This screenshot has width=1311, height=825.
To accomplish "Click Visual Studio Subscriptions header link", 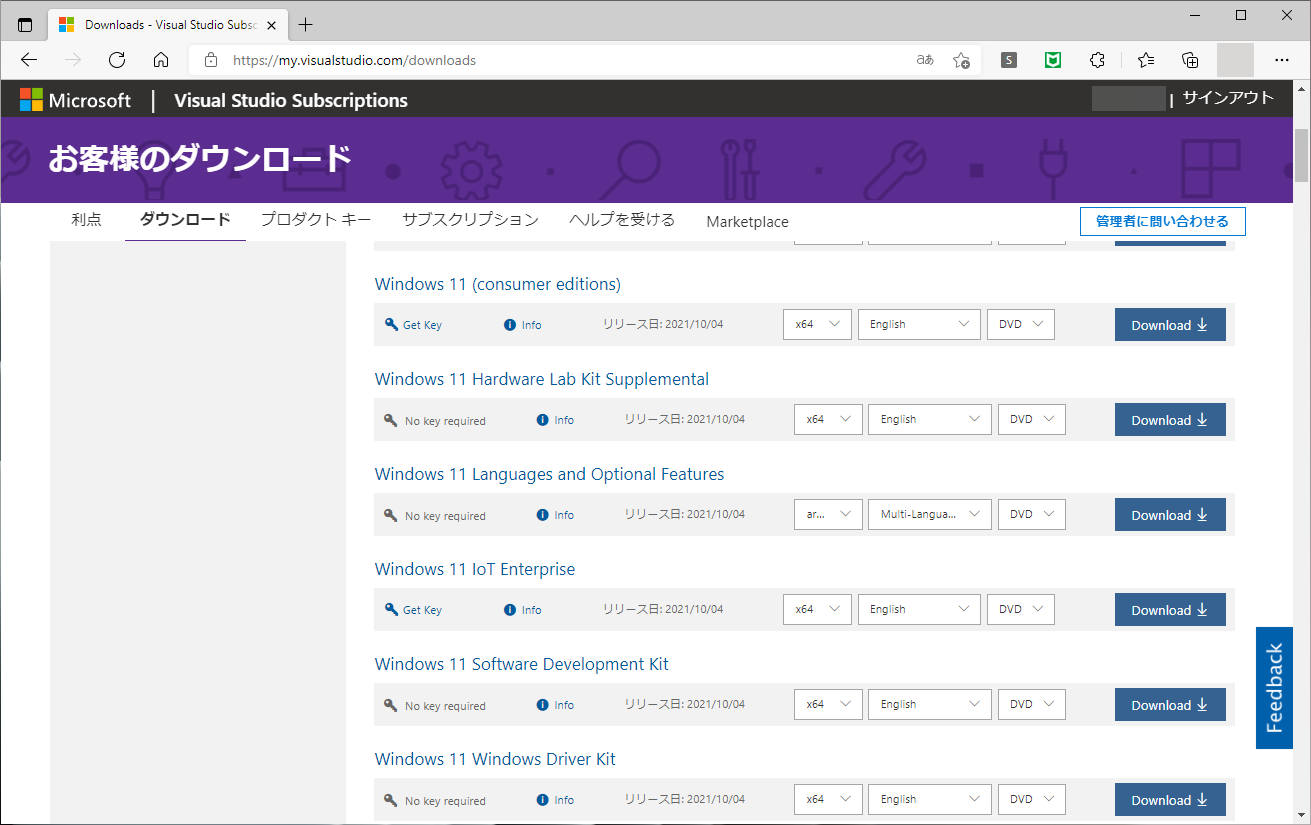I will point(291,100).
